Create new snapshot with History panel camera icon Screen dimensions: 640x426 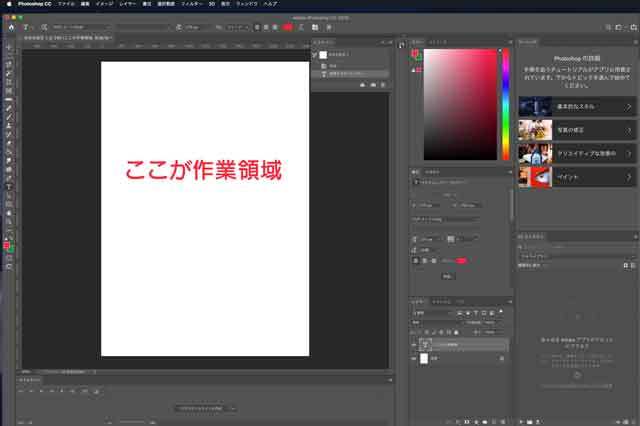[373, 85]
